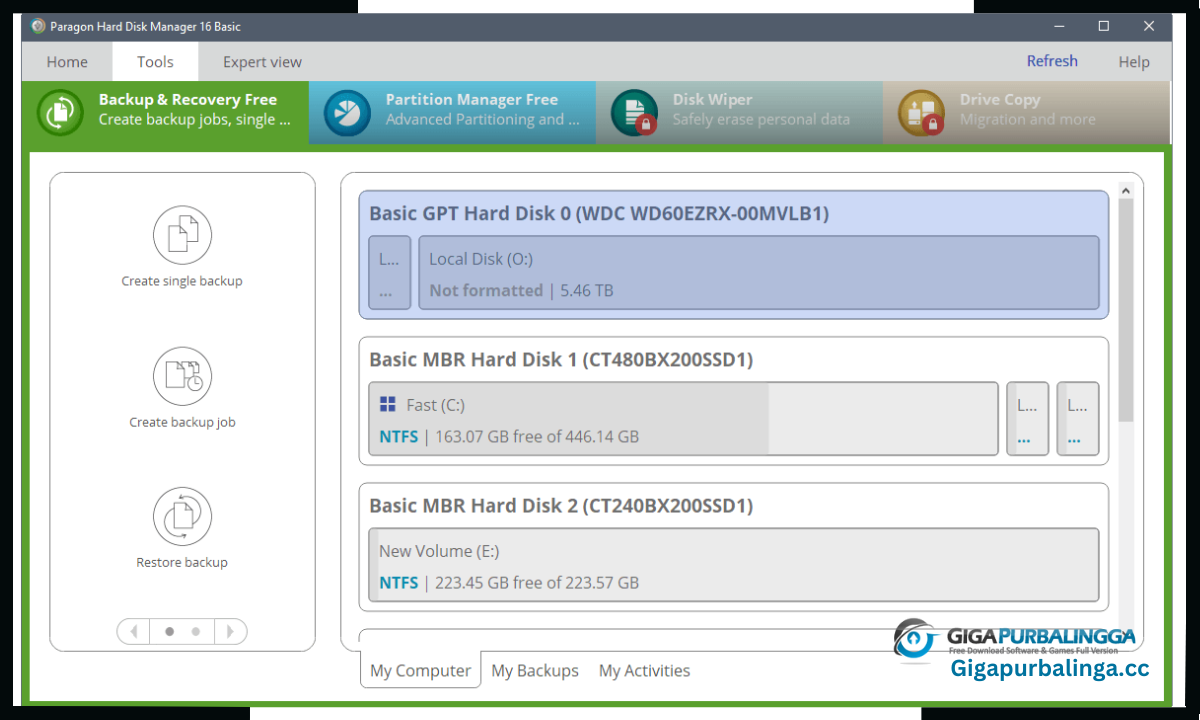Click Basic MBR Hard Disk 1 header
Screen dimensions: 1200x720
tap(561, 359)
